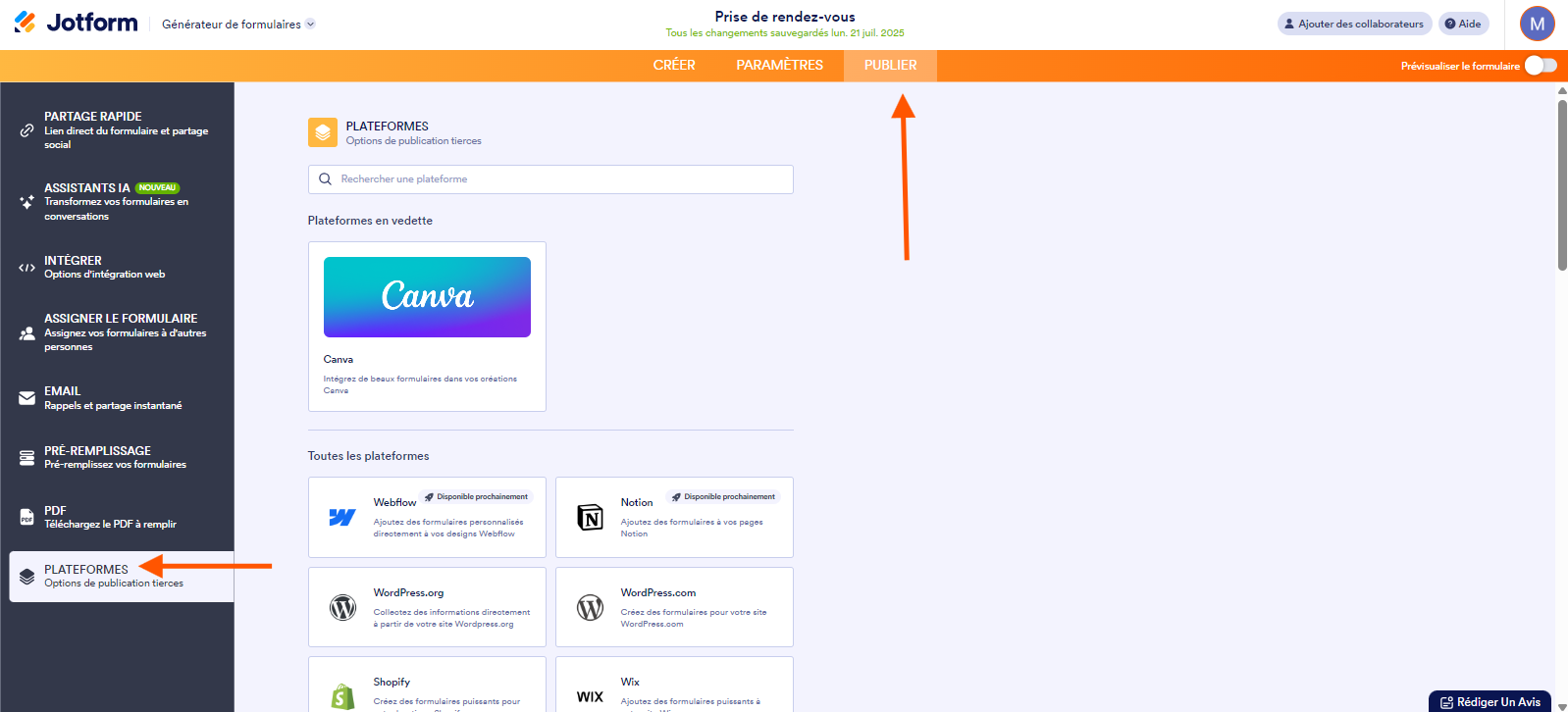Screen dimensions: 1568x712
Task: Click the Plateformes en vedette heading
Action: 370,221
